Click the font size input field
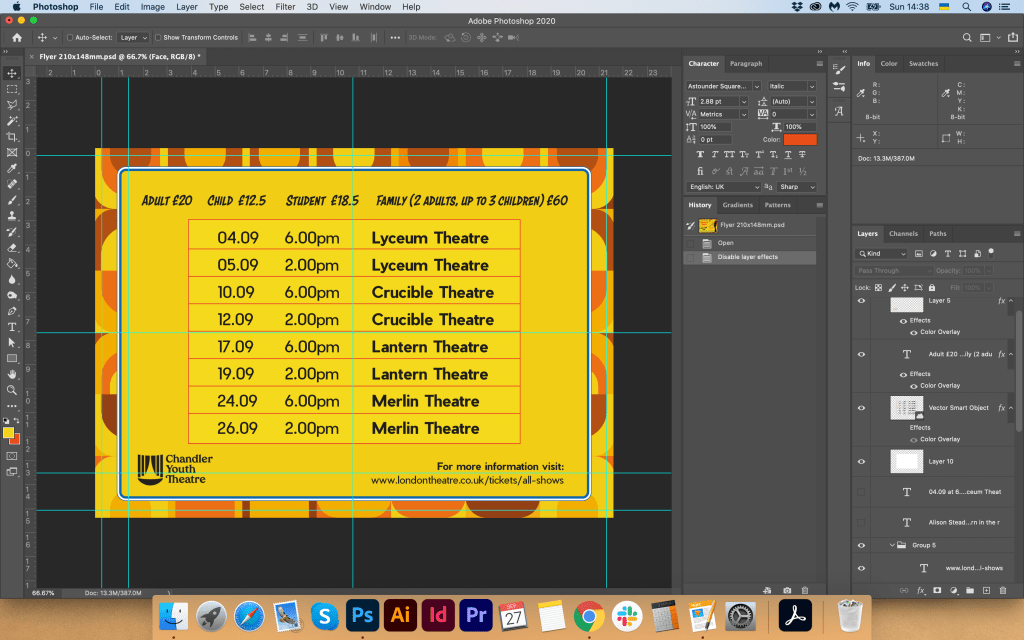The height and width of the screenshot is (640, 1024). [x=722, y=101]
